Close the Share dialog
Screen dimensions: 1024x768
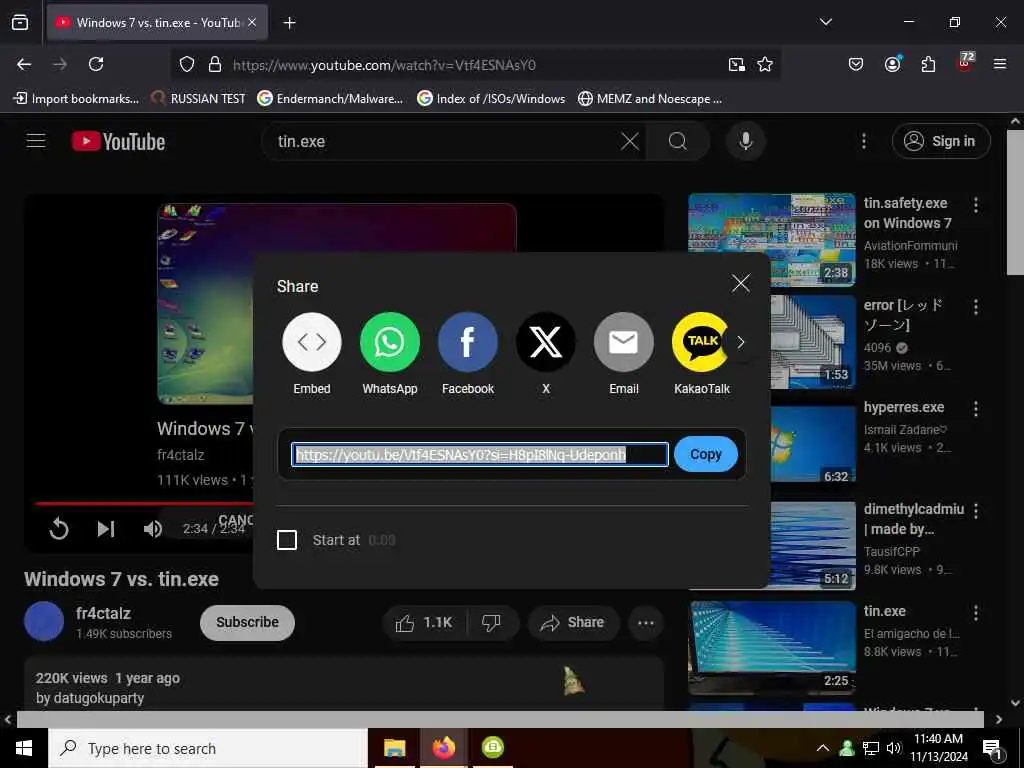[x=741, y=283]
